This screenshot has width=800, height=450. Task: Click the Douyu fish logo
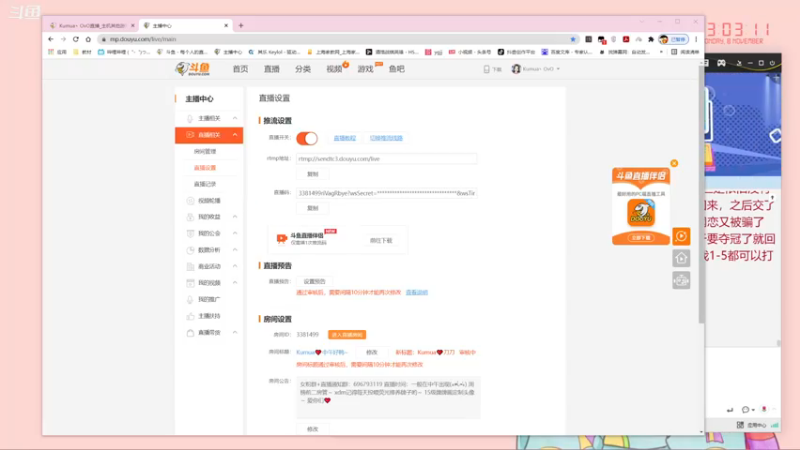coord(193,69)
